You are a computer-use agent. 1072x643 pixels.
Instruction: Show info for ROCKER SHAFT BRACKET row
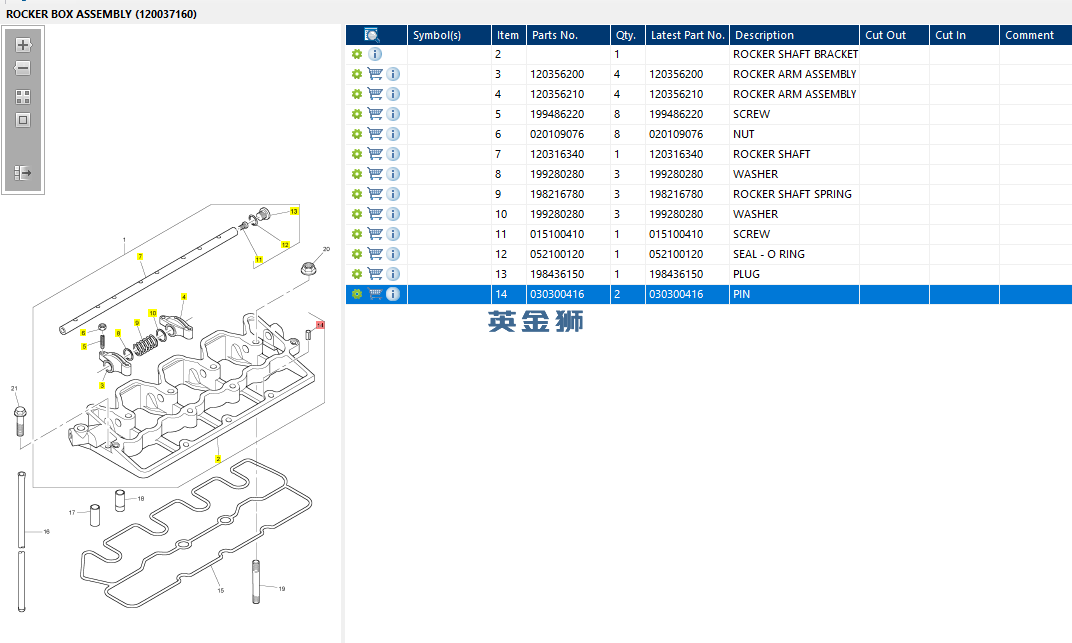coord(375,54)
